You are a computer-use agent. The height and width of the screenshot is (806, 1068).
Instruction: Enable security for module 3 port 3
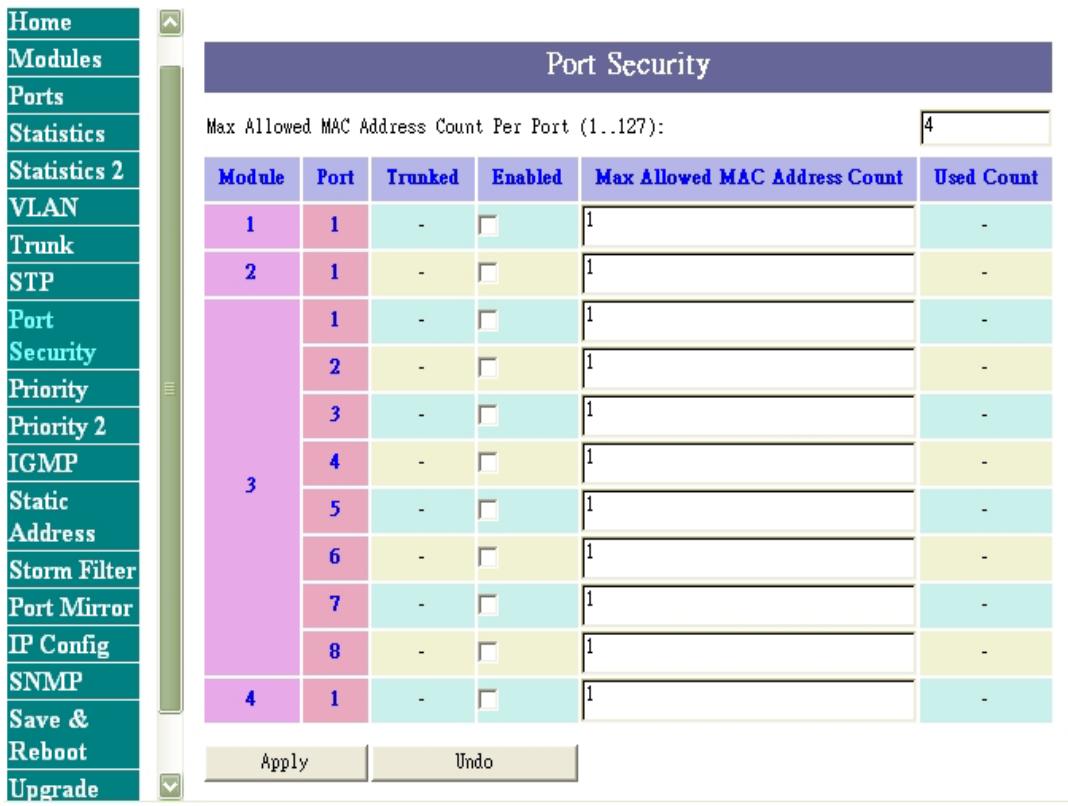tap(488, 415)
